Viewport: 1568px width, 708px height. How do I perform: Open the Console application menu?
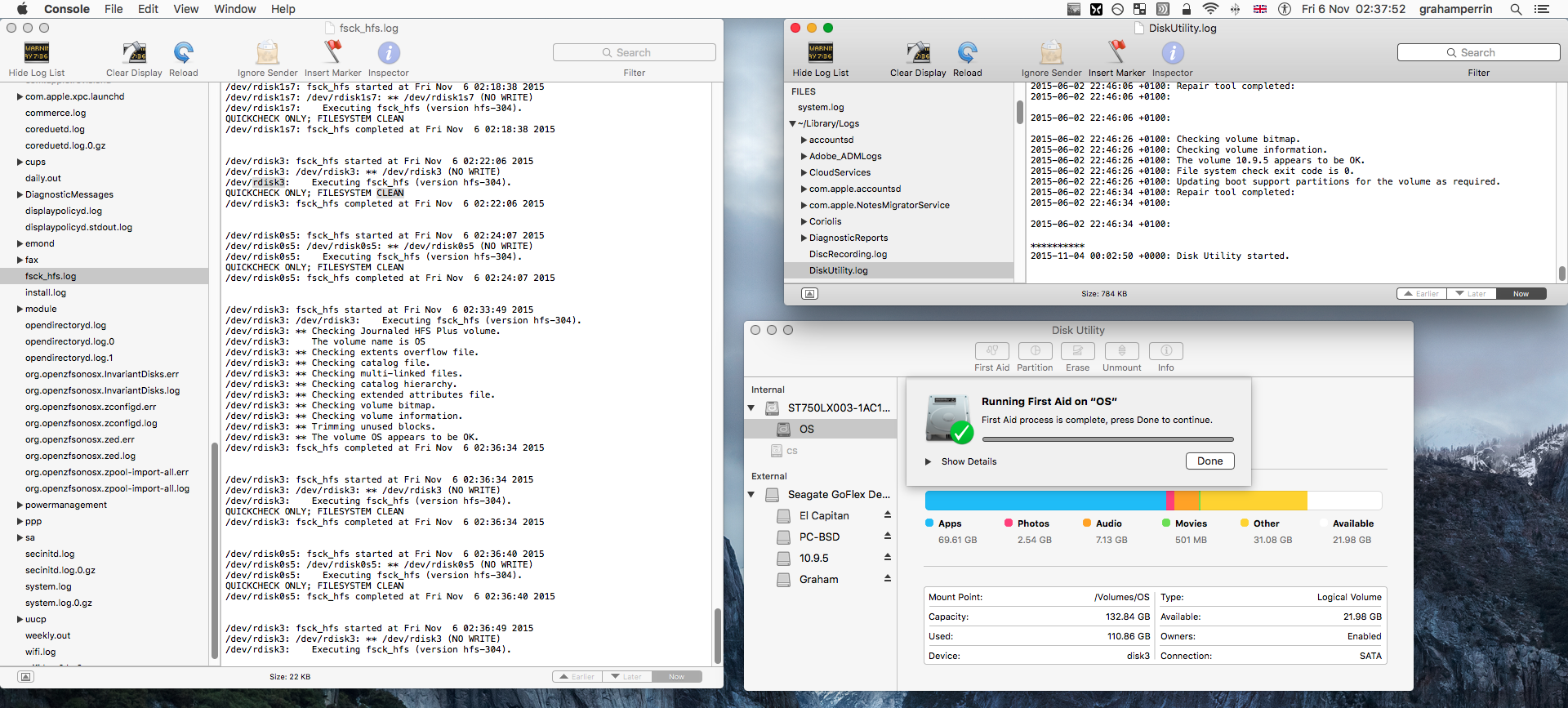click(67, 9)
